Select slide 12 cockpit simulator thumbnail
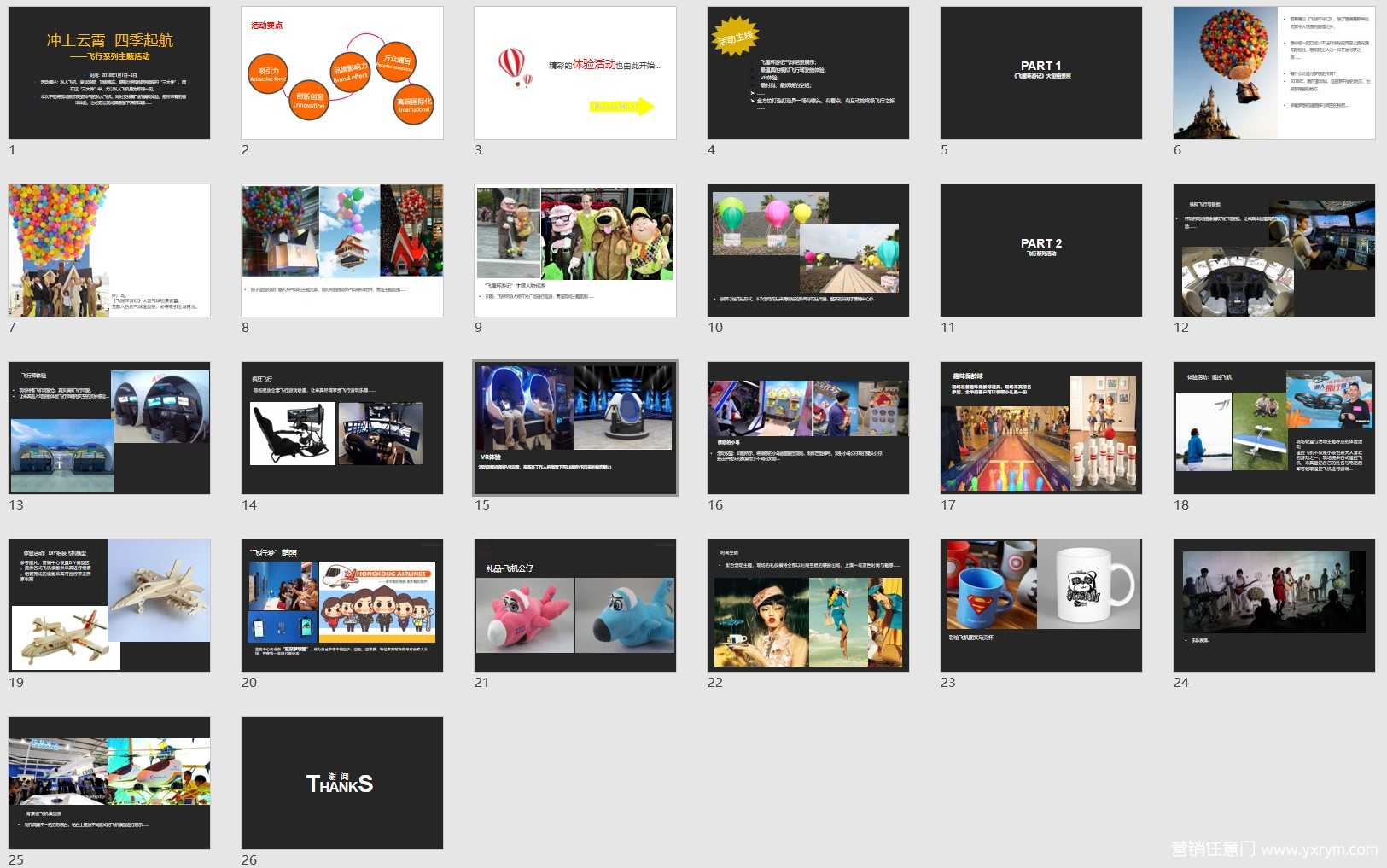 (1274, 250)
